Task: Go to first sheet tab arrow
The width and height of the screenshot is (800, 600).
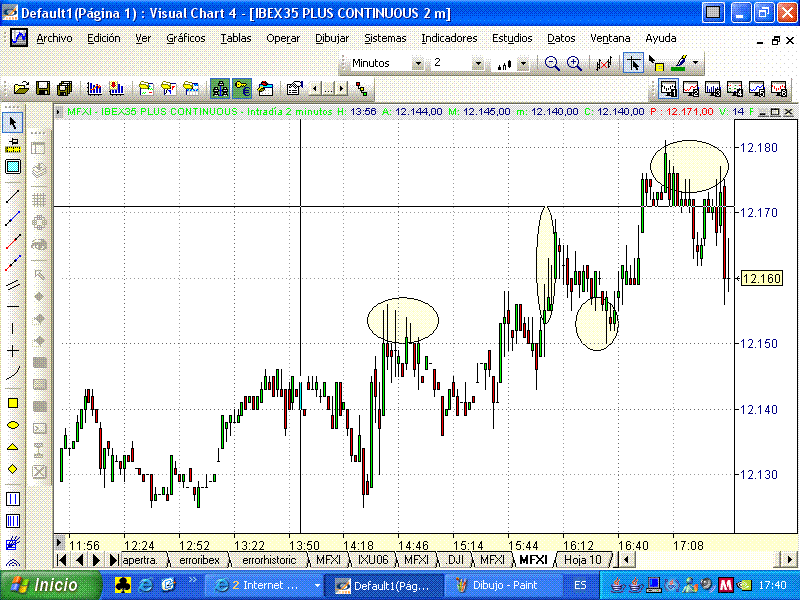Action: pos(62,560)
